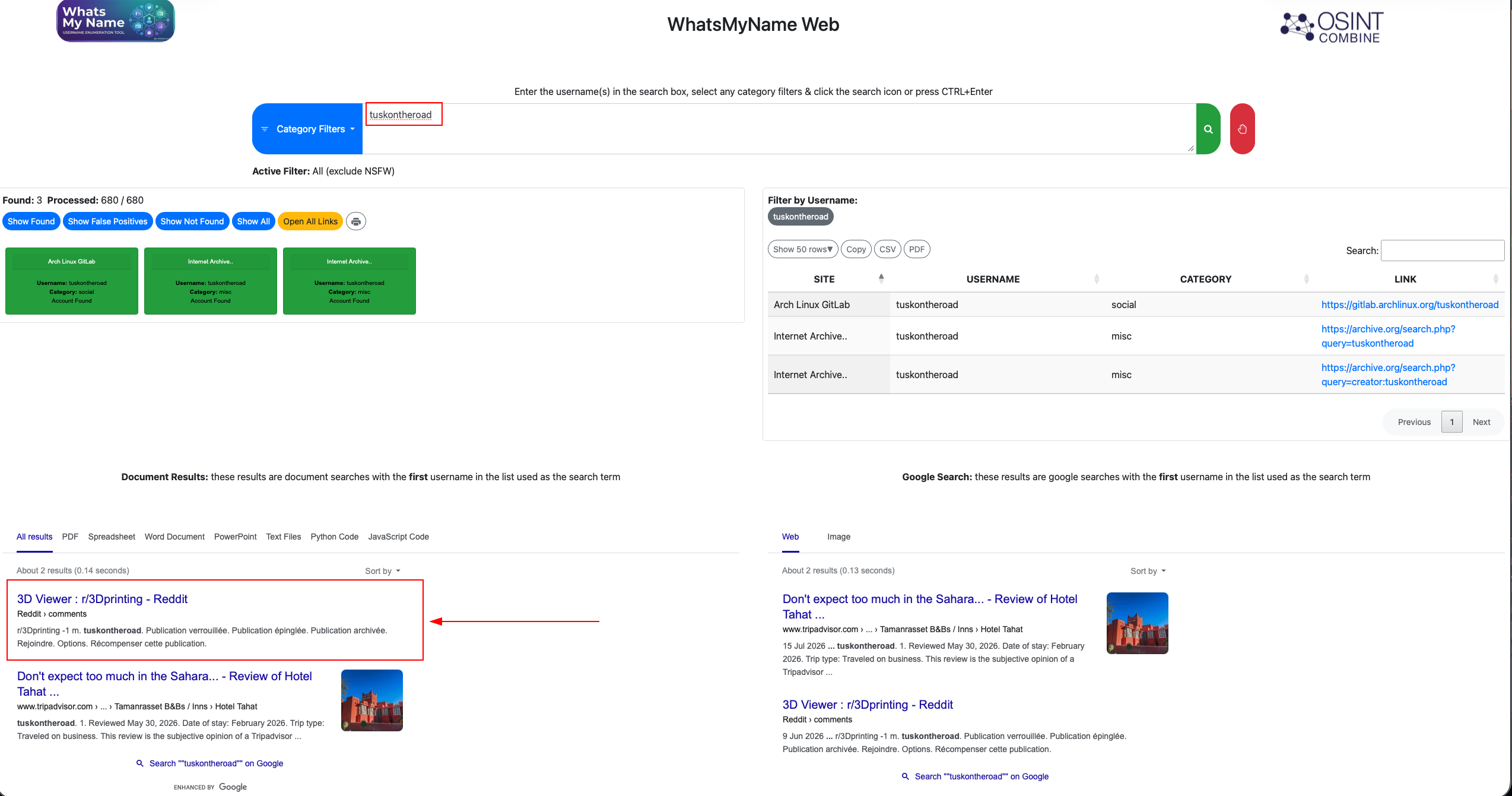Click hotel thumbnail in Document Results
The width and height of the screenshot is (1512, 796).
pyautogui.click(x=372, y=700)
